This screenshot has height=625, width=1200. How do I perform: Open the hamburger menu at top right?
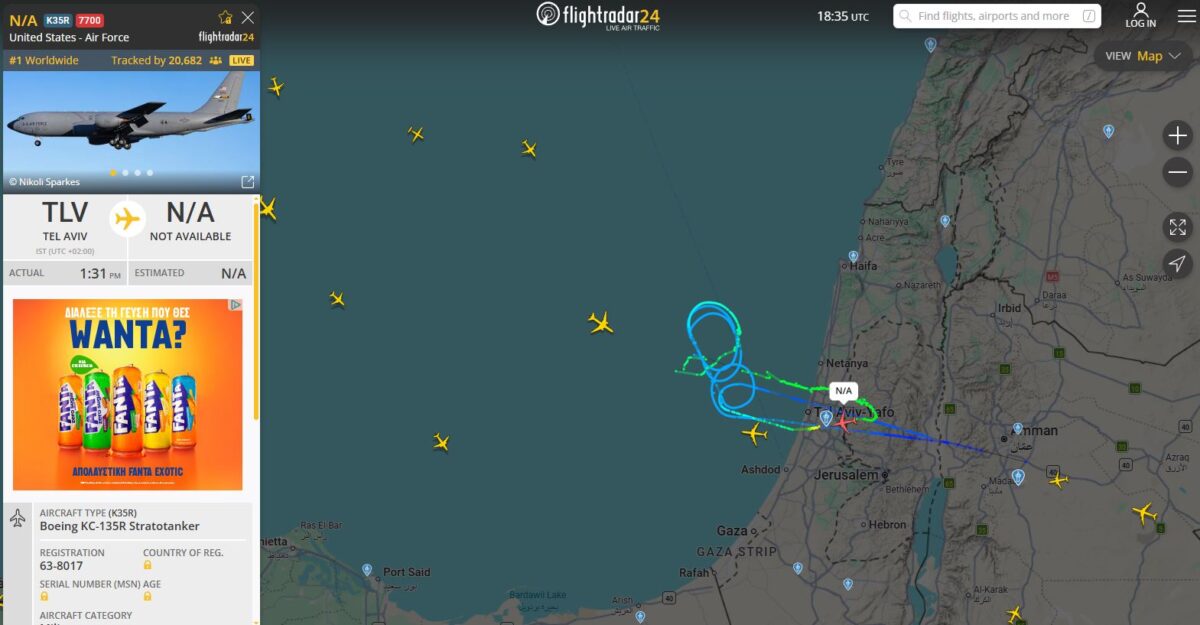click(1186, 16)
